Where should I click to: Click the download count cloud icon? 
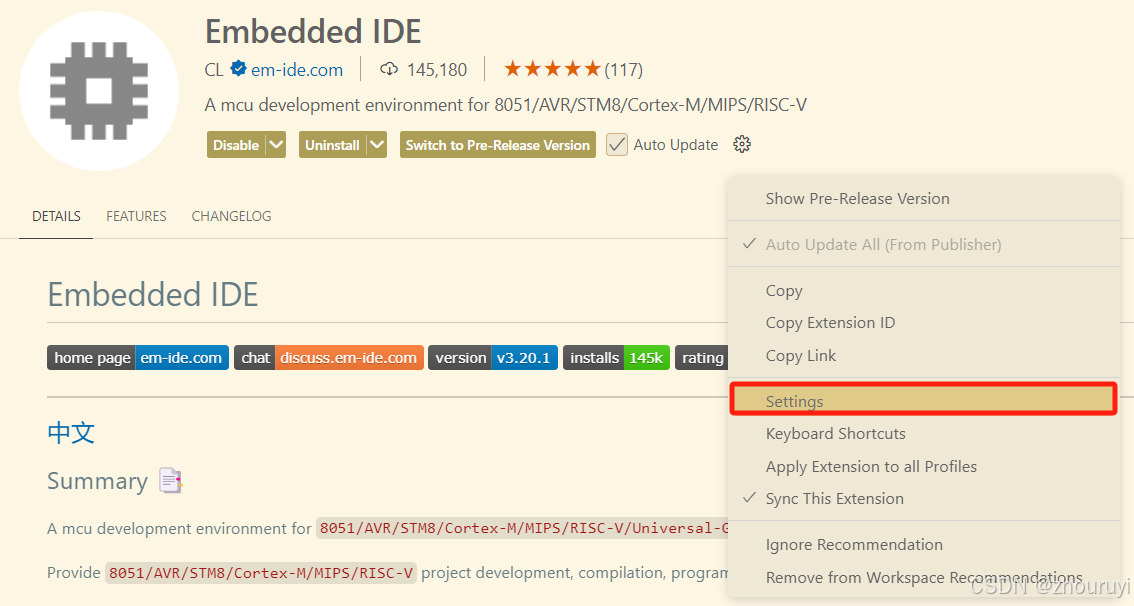tap(389, 69)
